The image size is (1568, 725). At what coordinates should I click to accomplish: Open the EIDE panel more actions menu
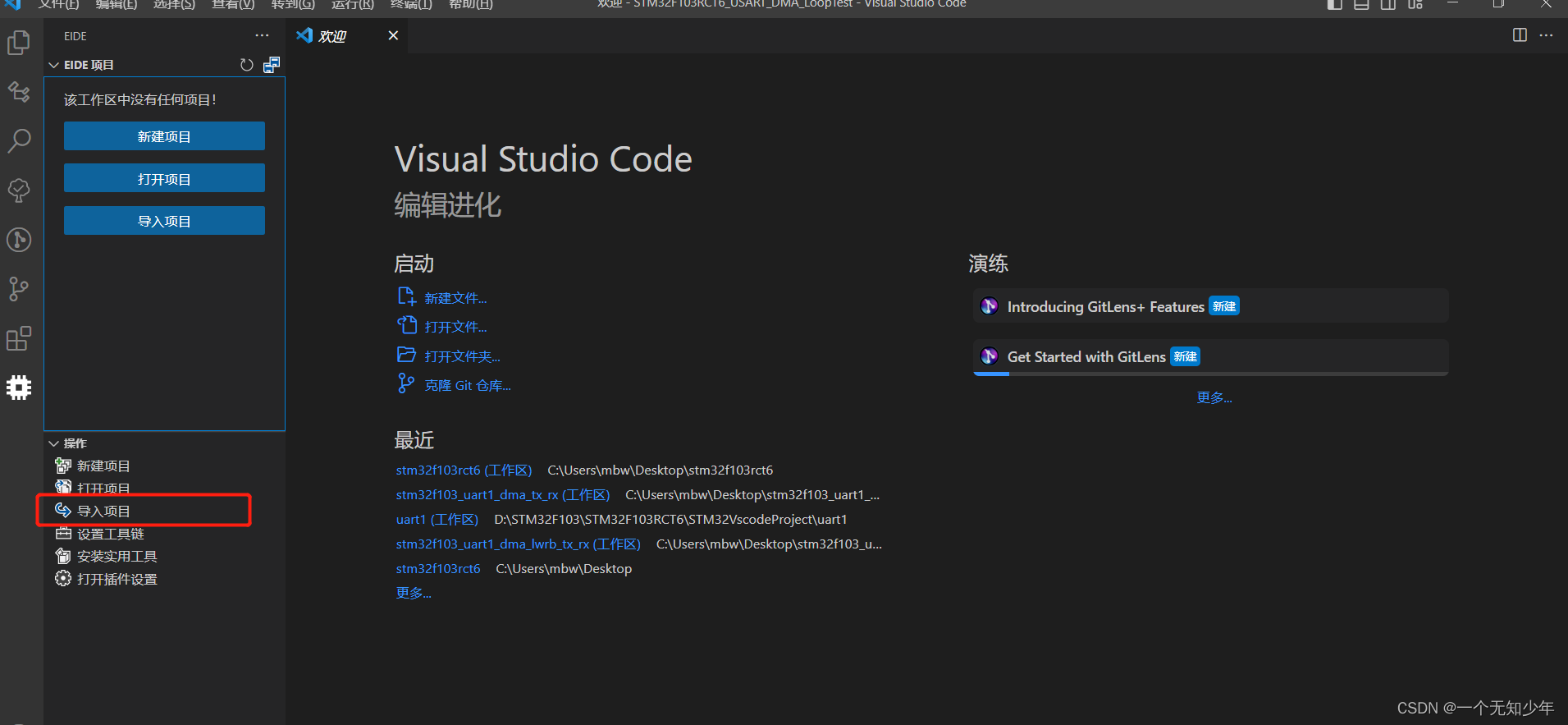(x=262, y=35)
